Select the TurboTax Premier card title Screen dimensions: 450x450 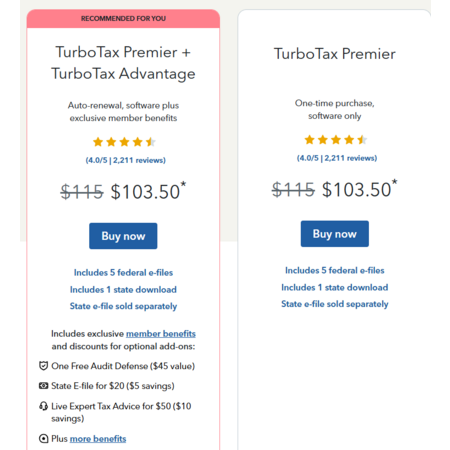[335, 54]
